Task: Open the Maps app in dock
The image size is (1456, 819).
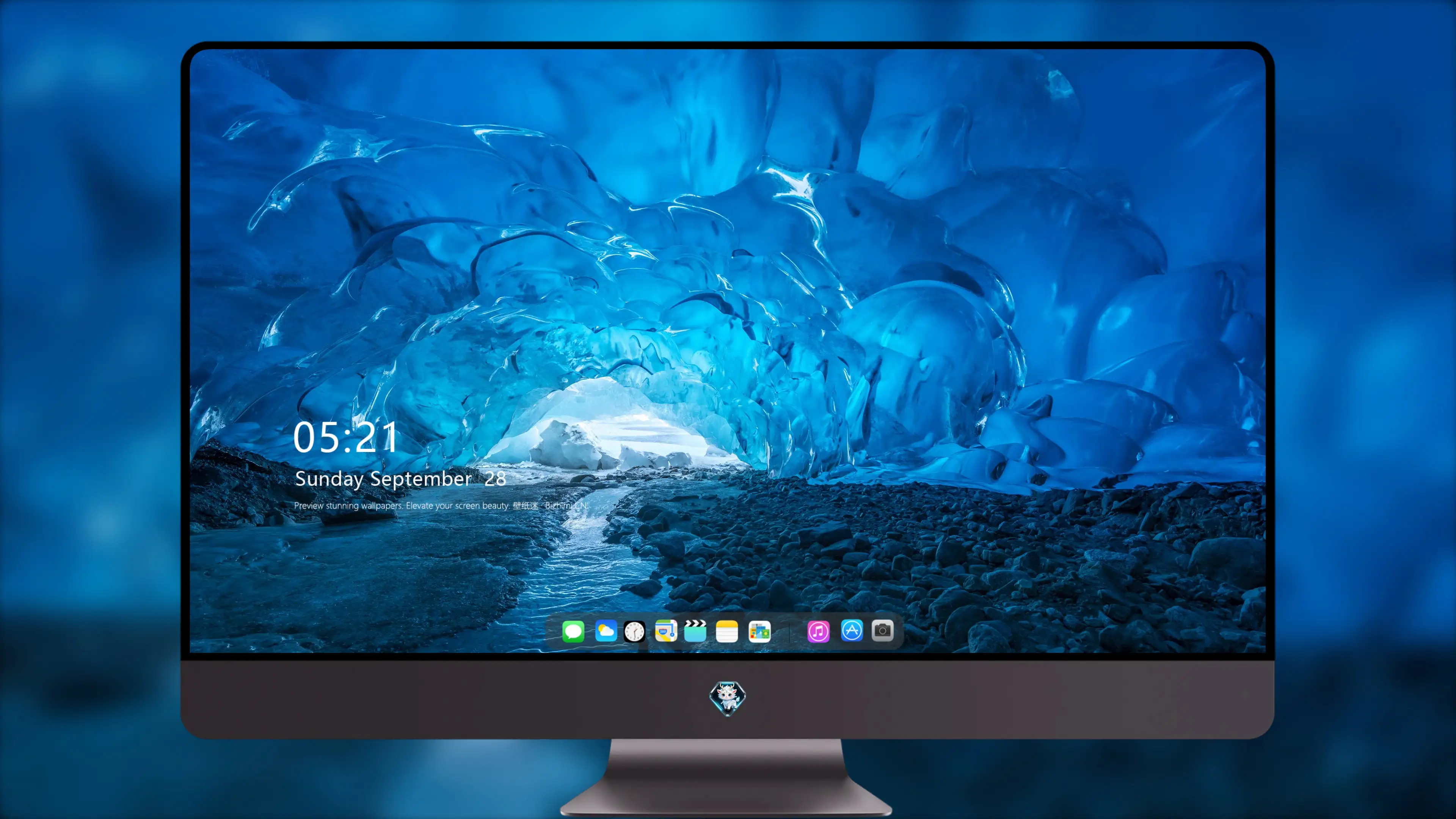Action: click(x=666, y=631)
